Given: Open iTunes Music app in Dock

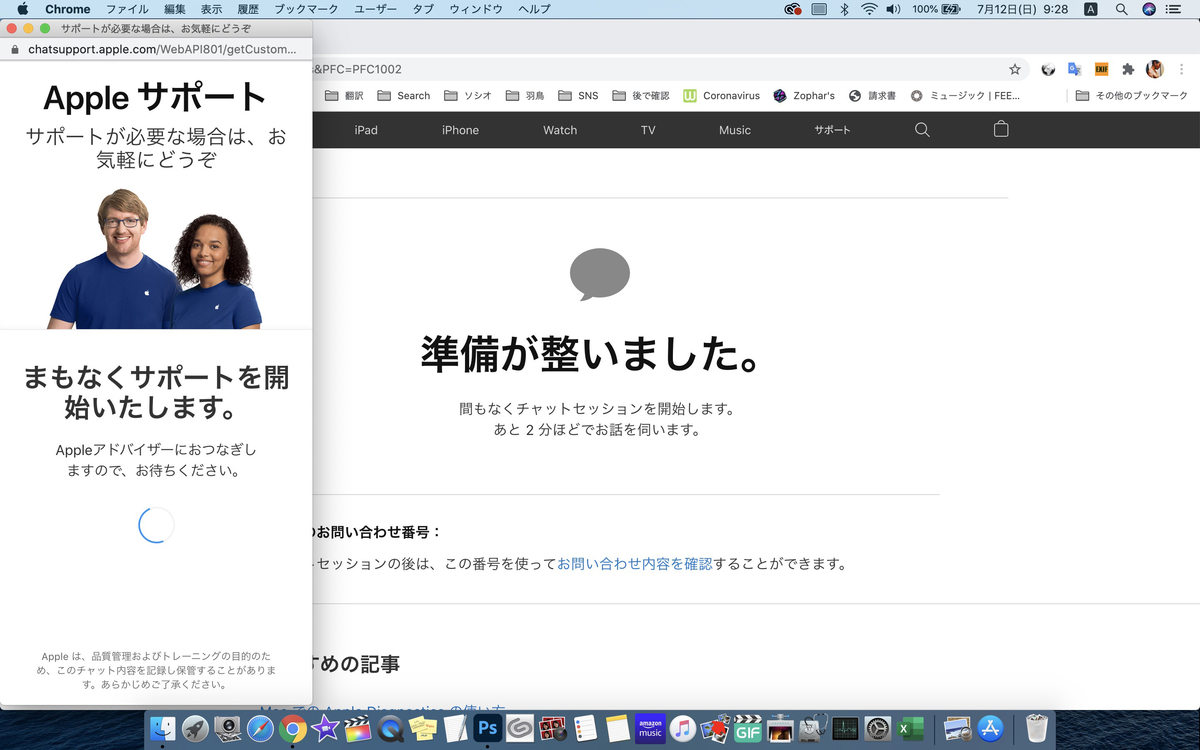Looking at the screenshot, I should tap(683, 728).
